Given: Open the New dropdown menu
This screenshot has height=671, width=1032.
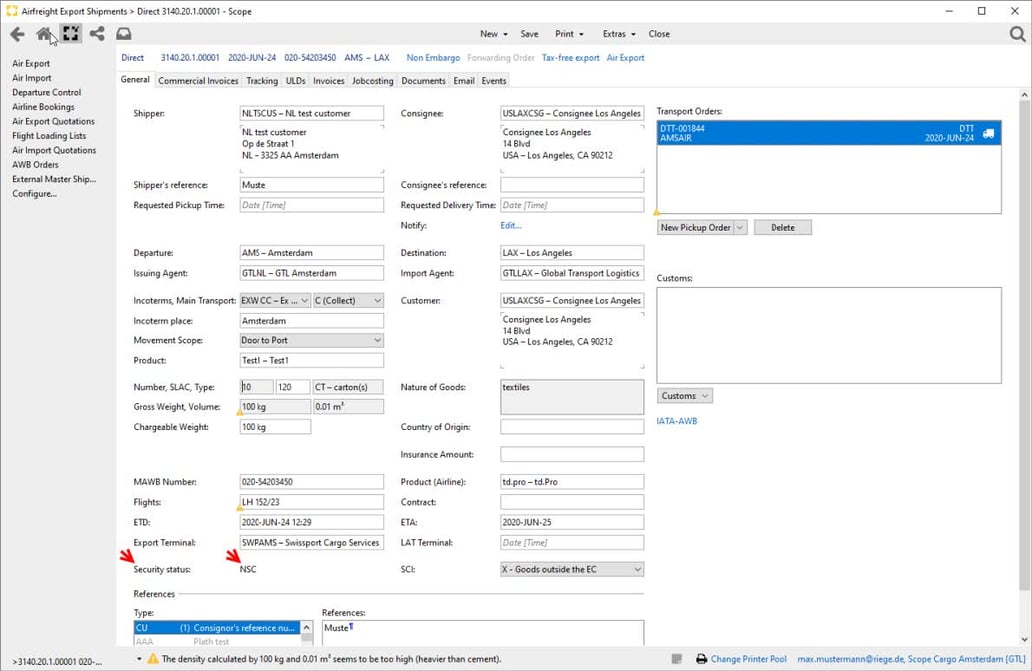Looking at the screenshot, I should point(493,34).
